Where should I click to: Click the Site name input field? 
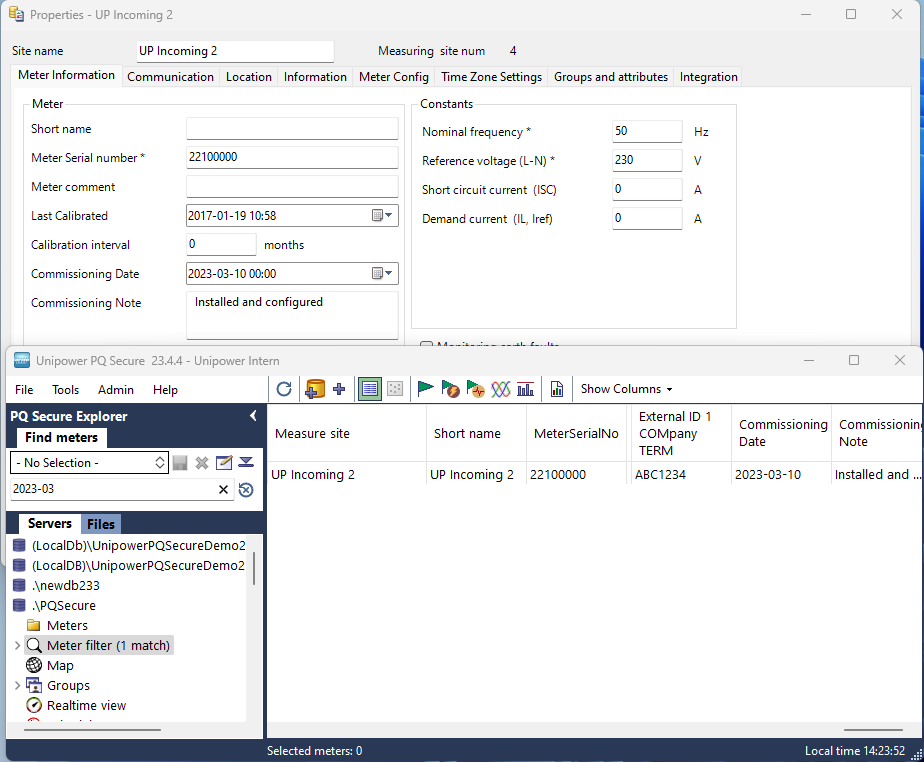point(235,51)
